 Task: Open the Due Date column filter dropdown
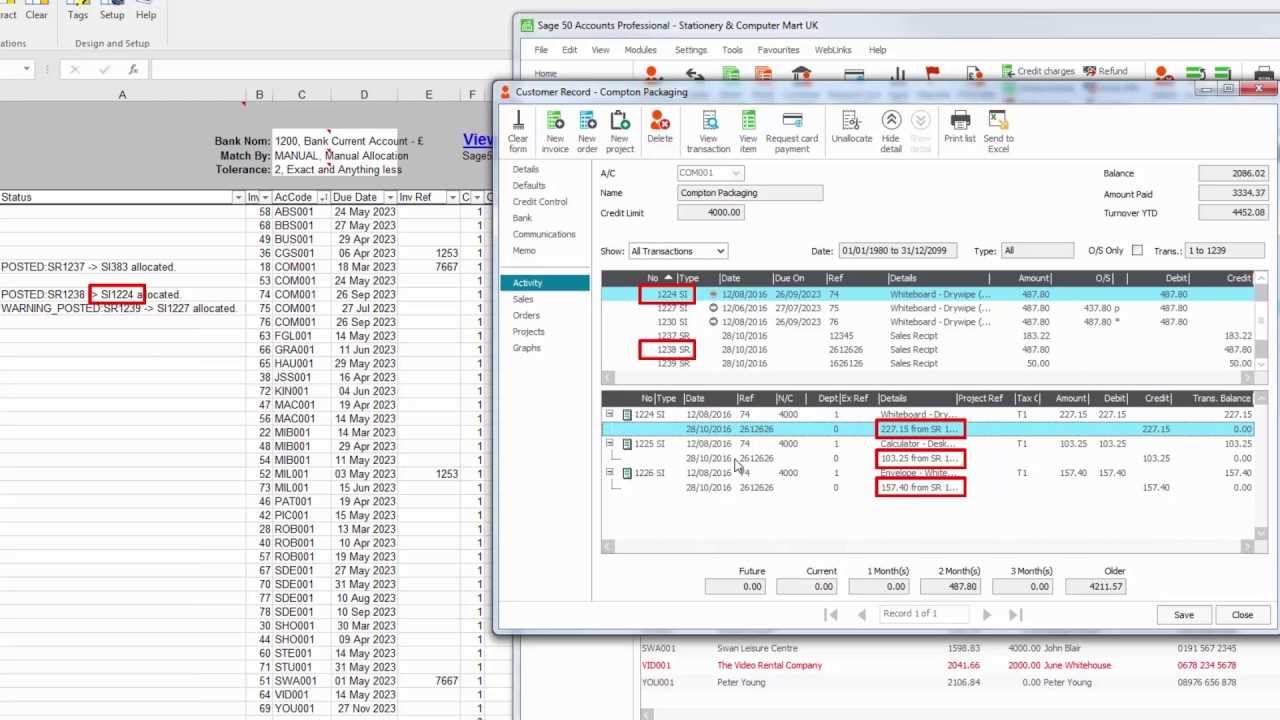click(388, 197)
